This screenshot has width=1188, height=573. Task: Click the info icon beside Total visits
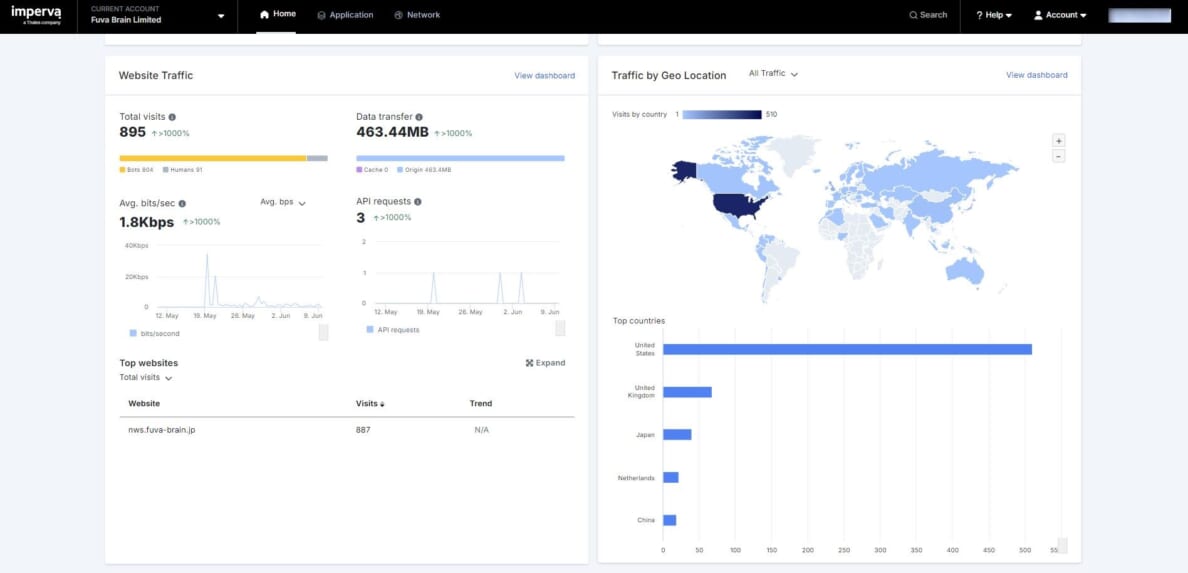[172, 117]
